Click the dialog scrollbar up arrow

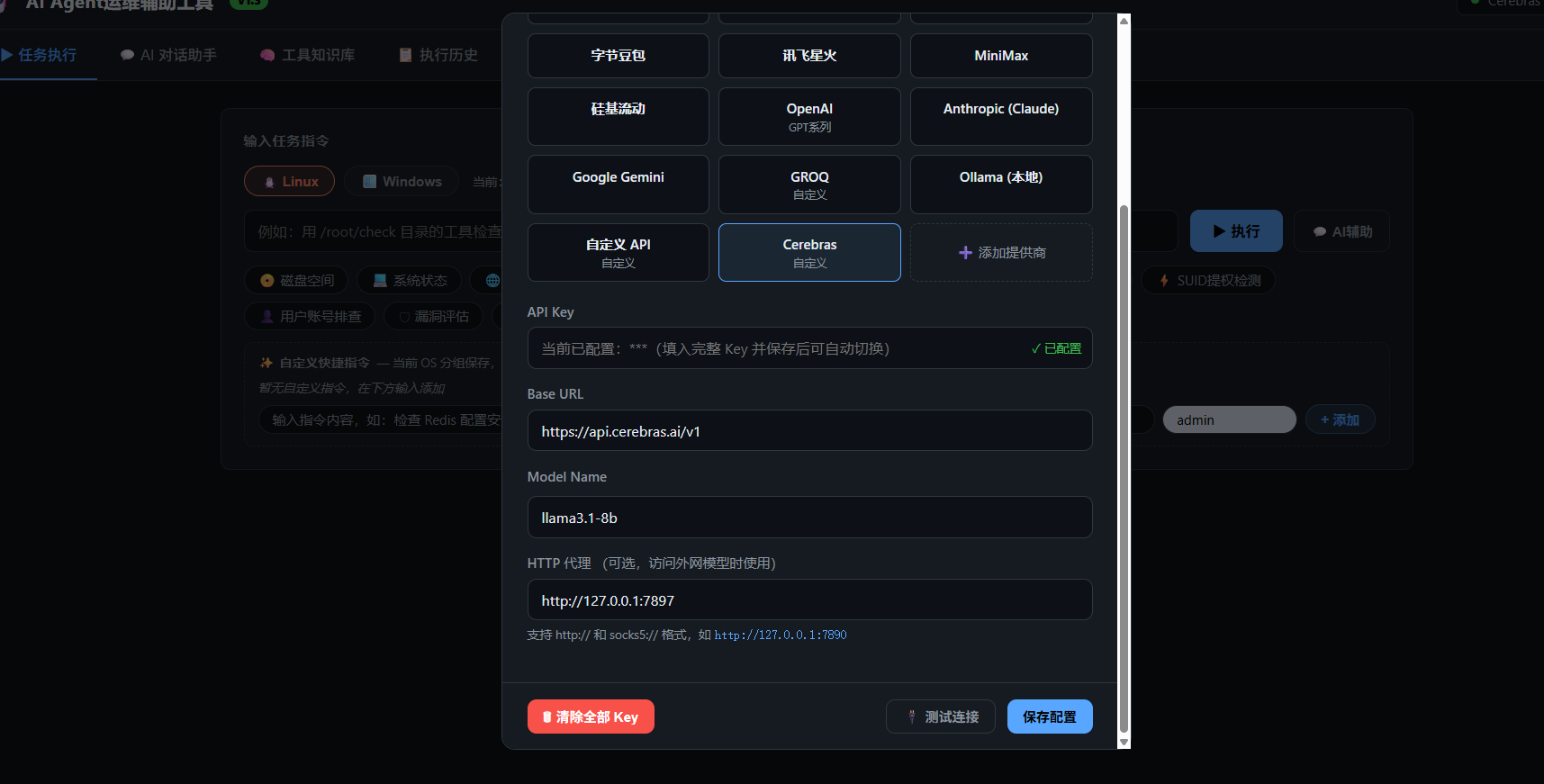(1124, 21)
